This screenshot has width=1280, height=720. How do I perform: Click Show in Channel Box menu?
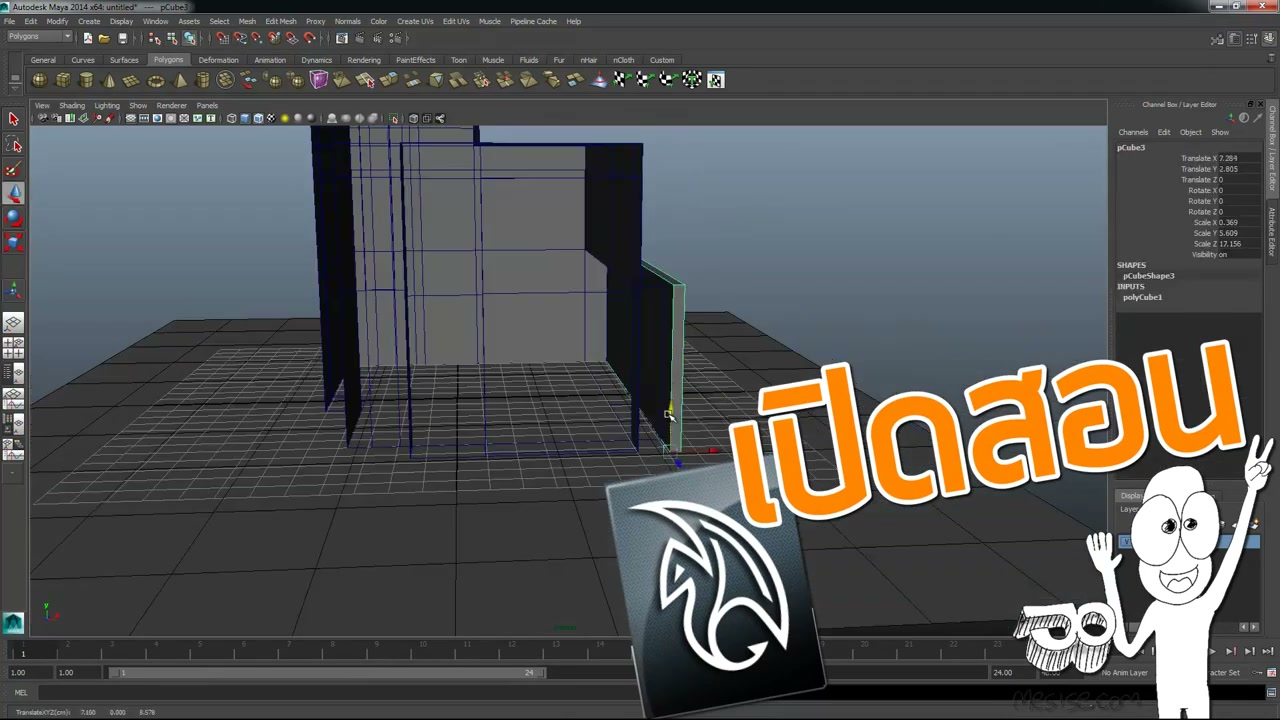1220,132
